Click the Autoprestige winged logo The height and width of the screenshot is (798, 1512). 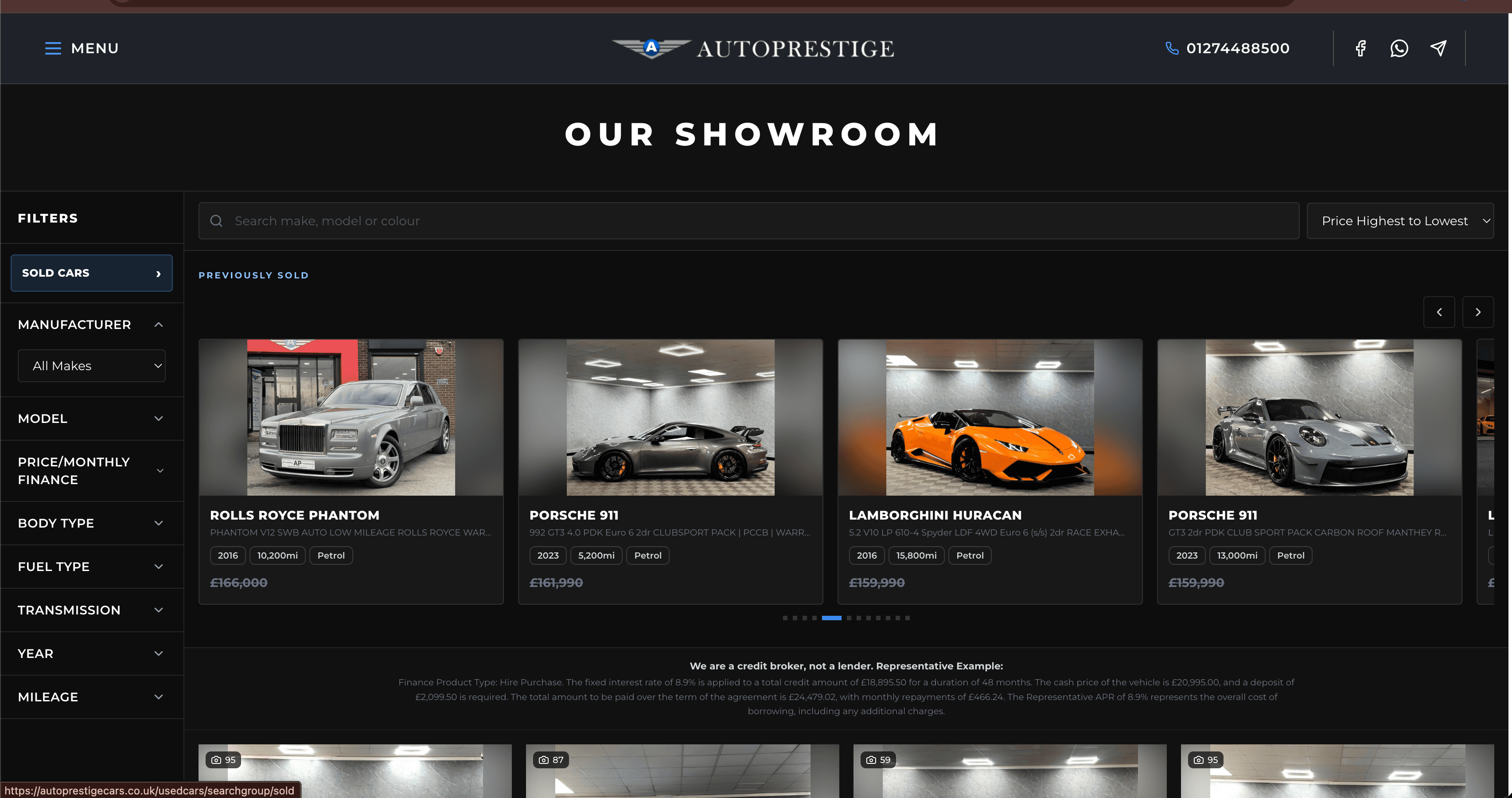[651, 48]
